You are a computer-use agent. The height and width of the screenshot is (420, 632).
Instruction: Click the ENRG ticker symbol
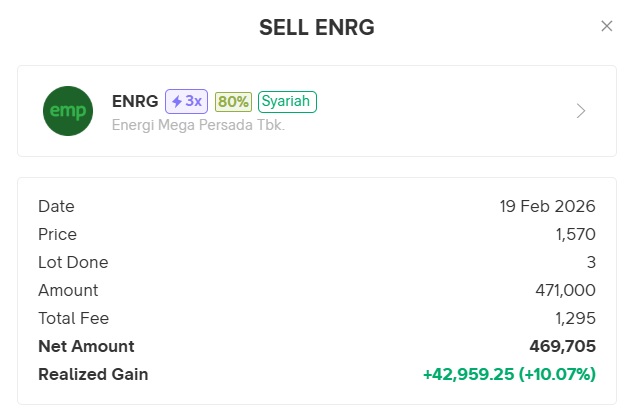tap(135, 101)
